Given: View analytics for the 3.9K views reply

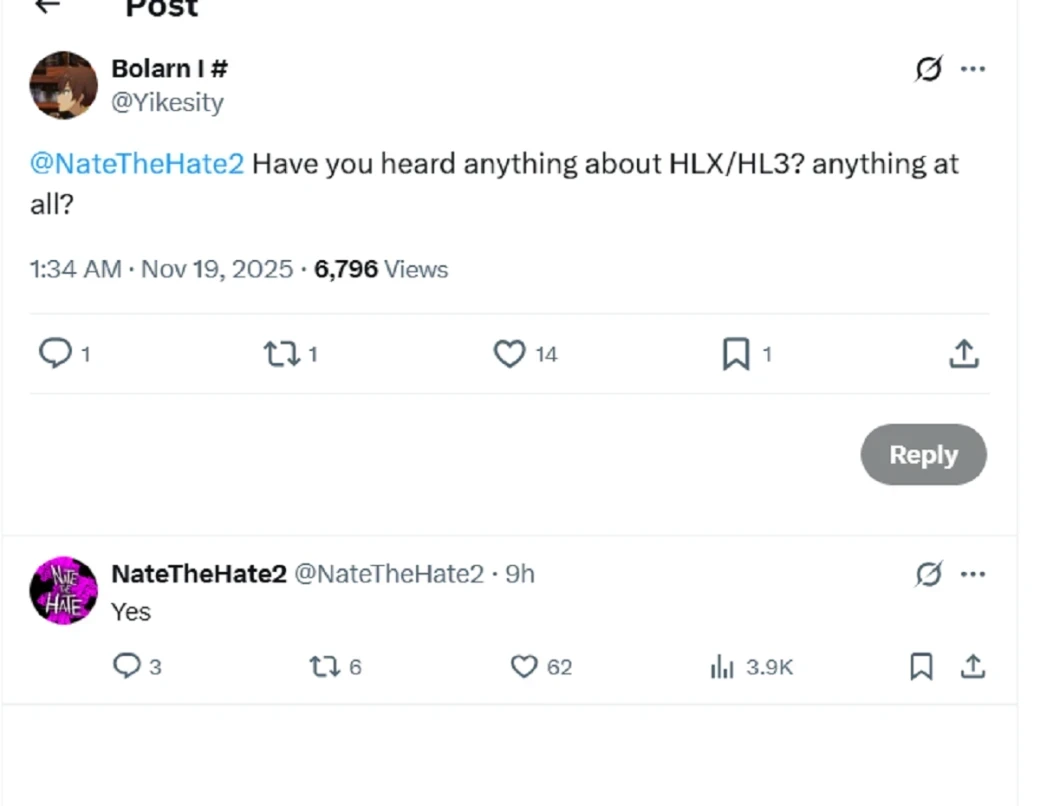Looking at the screenshot, I should point(722,667).
